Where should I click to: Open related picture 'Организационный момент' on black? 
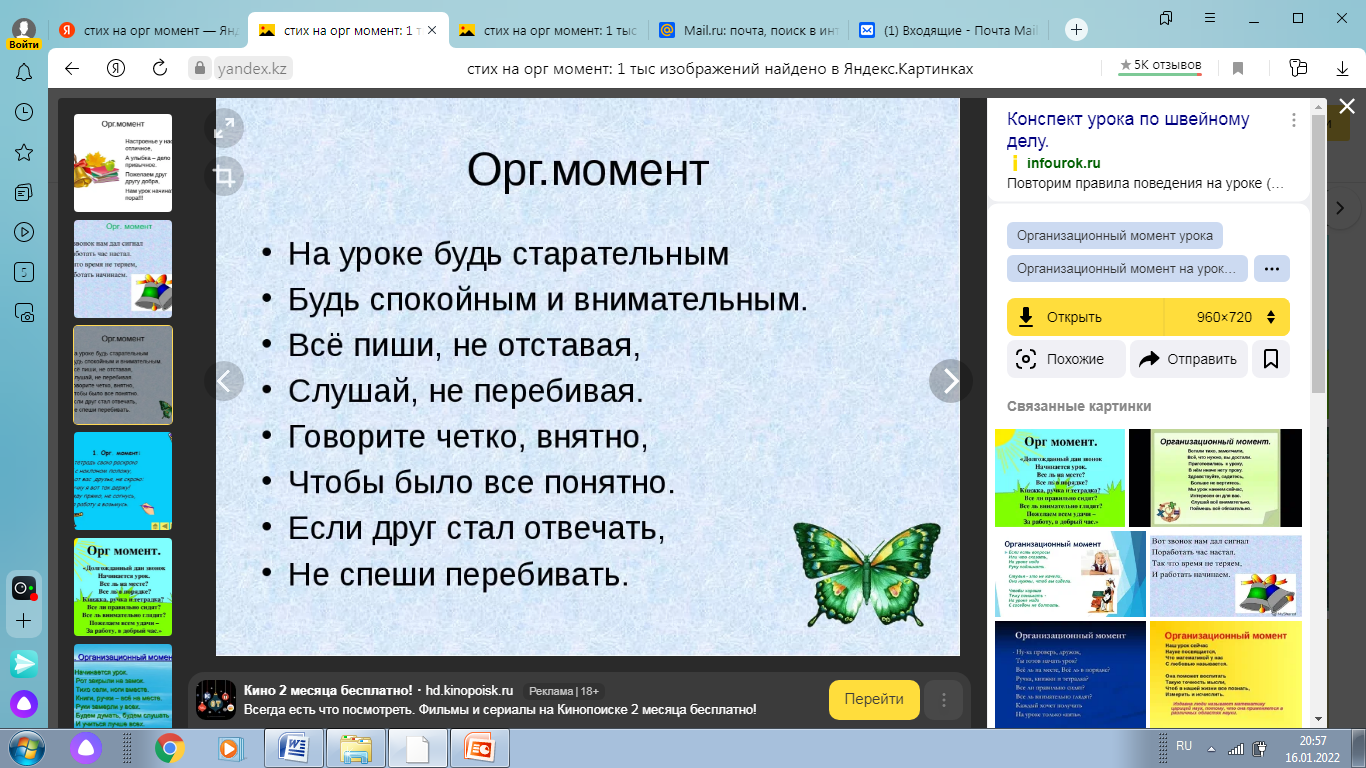[x=1215, y=478]
